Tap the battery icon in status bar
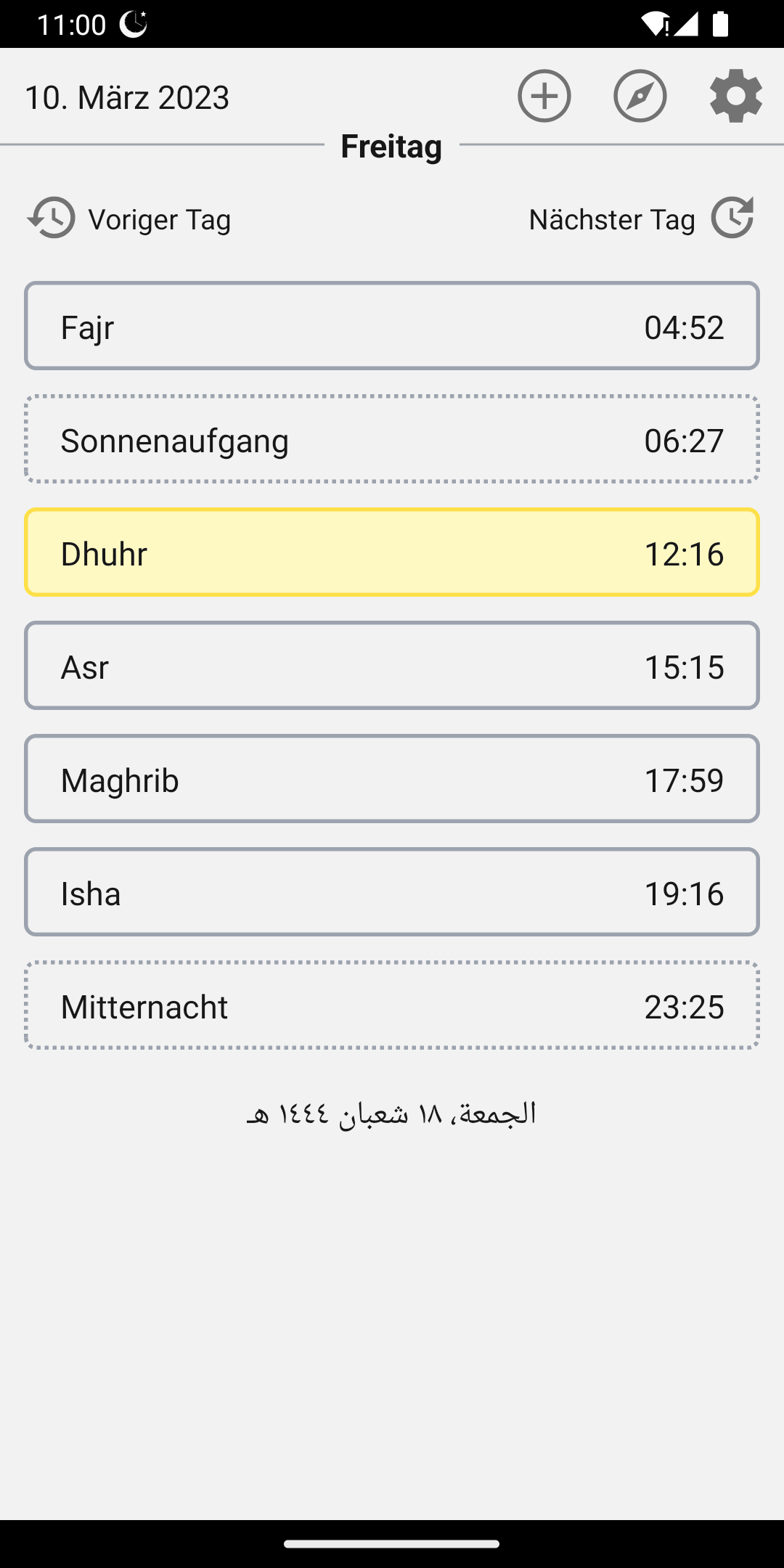This screenshot has width=784, height=1568. tap(720, 24)
